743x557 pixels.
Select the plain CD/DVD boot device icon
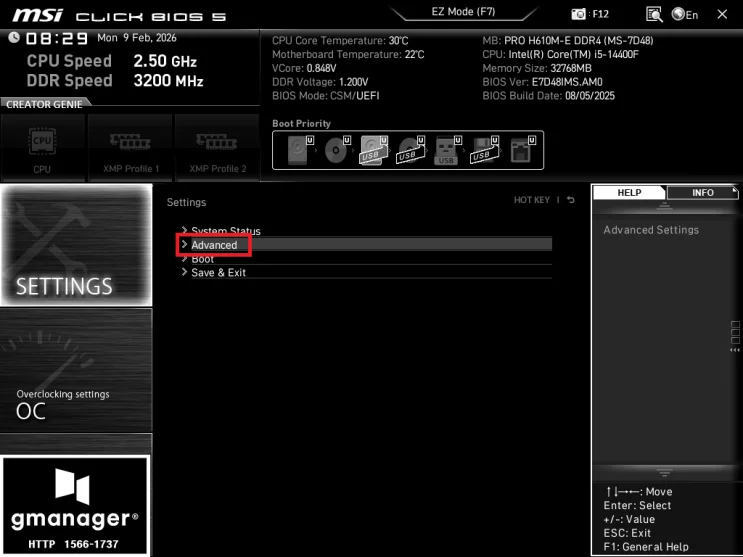pyautogui.click(x=337, y=150)
